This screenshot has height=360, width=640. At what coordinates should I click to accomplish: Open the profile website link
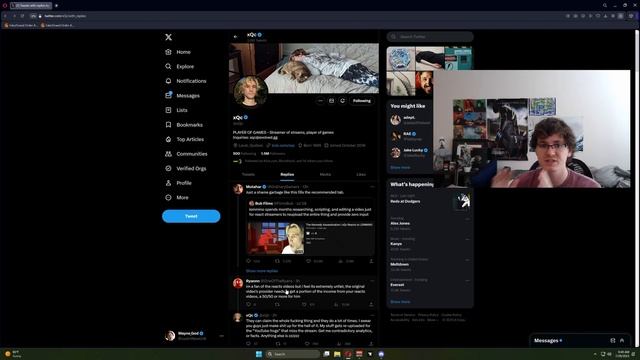283,146
